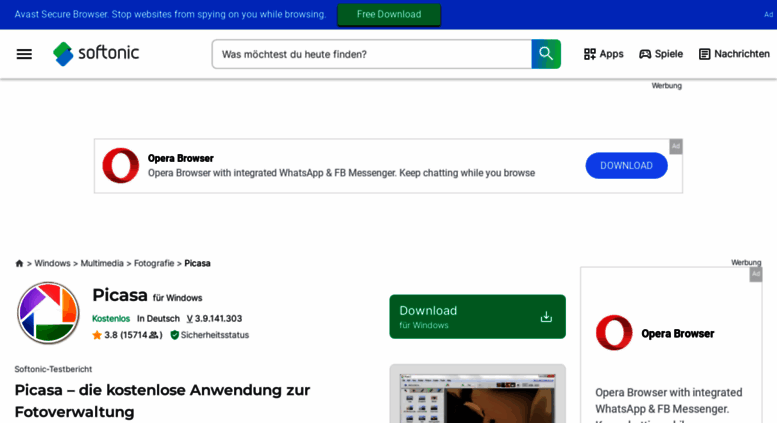Viewport: 777px width, 423px height.
Task: Click the Opera logo in the banner ad
Action: pos(121,165)
